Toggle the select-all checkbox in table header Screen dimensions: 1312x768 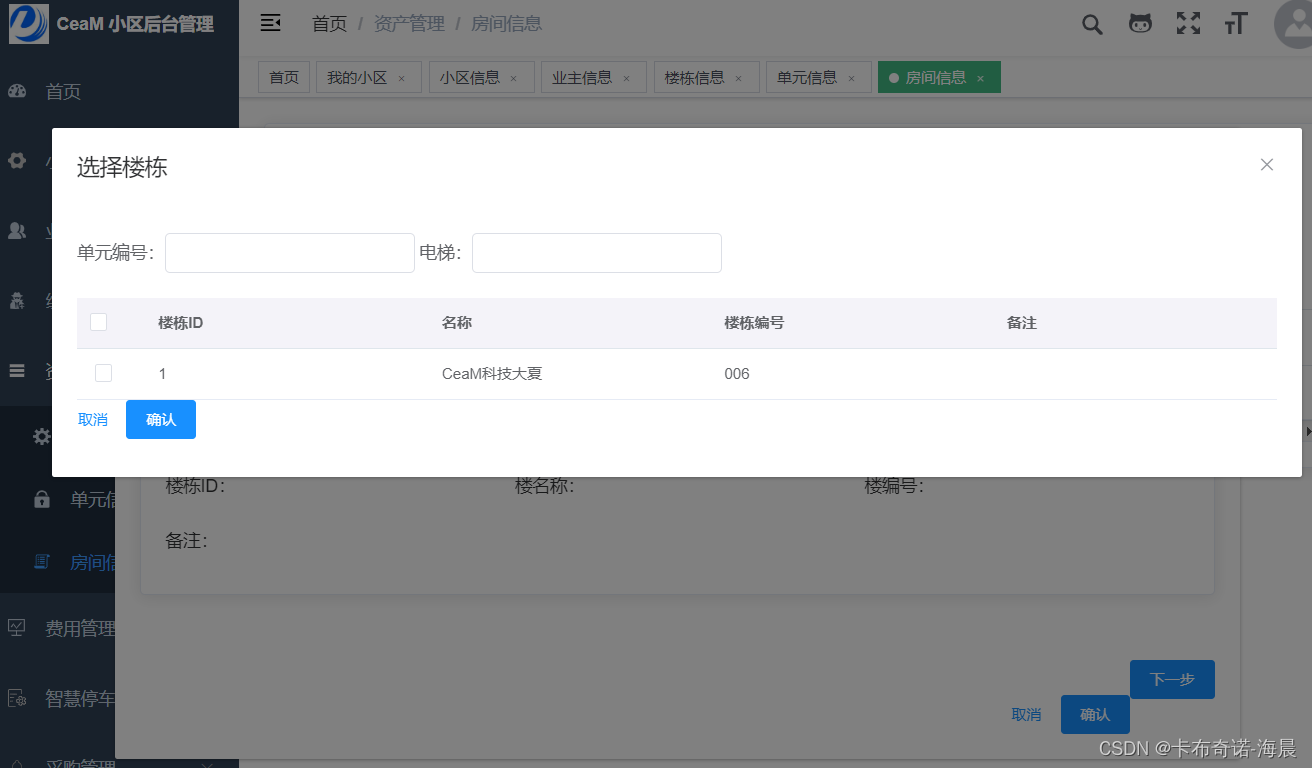pyautogui.click(x=99, y=322)
